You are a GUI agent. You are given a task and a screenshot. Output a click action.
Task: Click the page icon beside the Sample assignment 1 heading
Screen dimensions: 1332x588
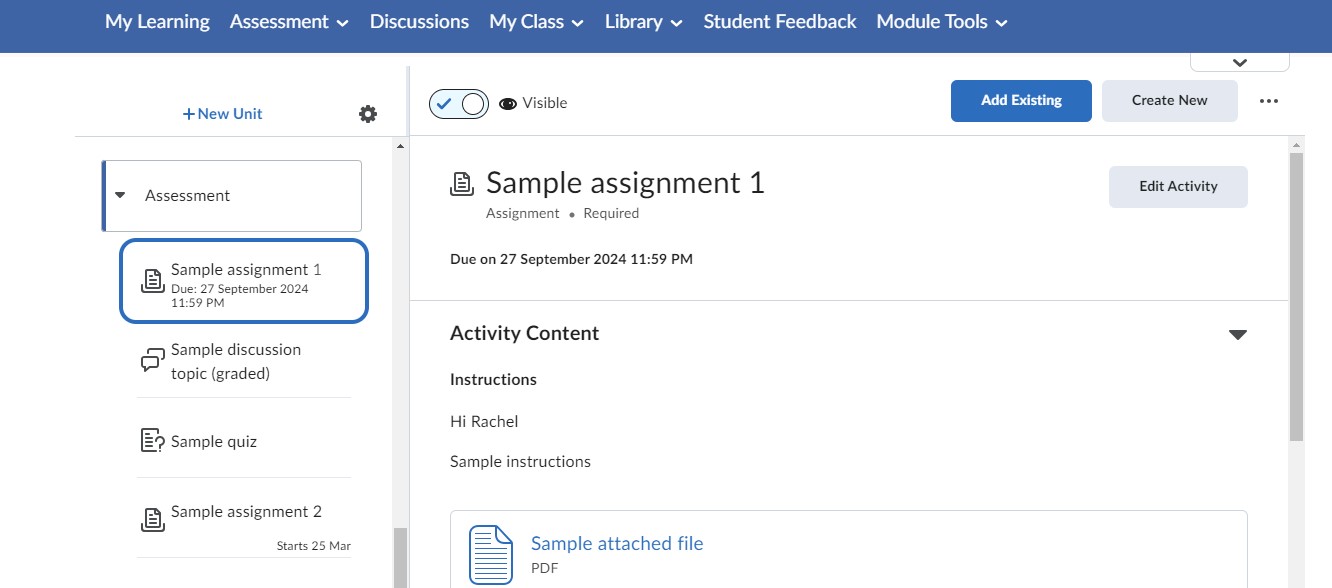click(460, 183)
